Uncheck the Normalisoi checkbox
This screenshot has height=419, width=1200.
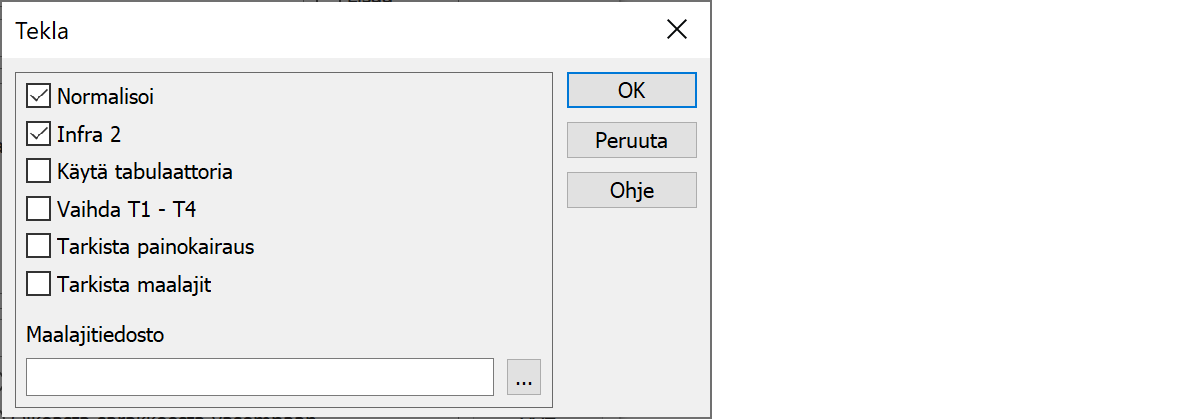pos(39,97)
